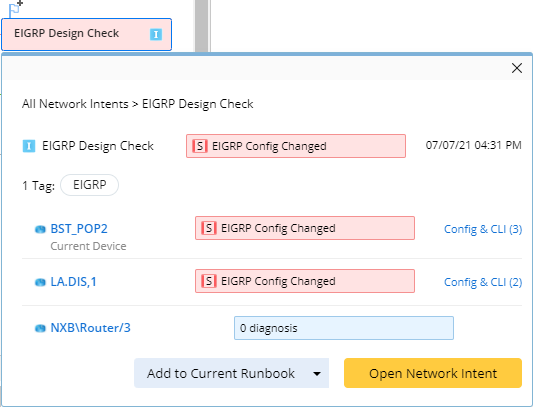Click the add flag icon at top left

coord(15,9)
